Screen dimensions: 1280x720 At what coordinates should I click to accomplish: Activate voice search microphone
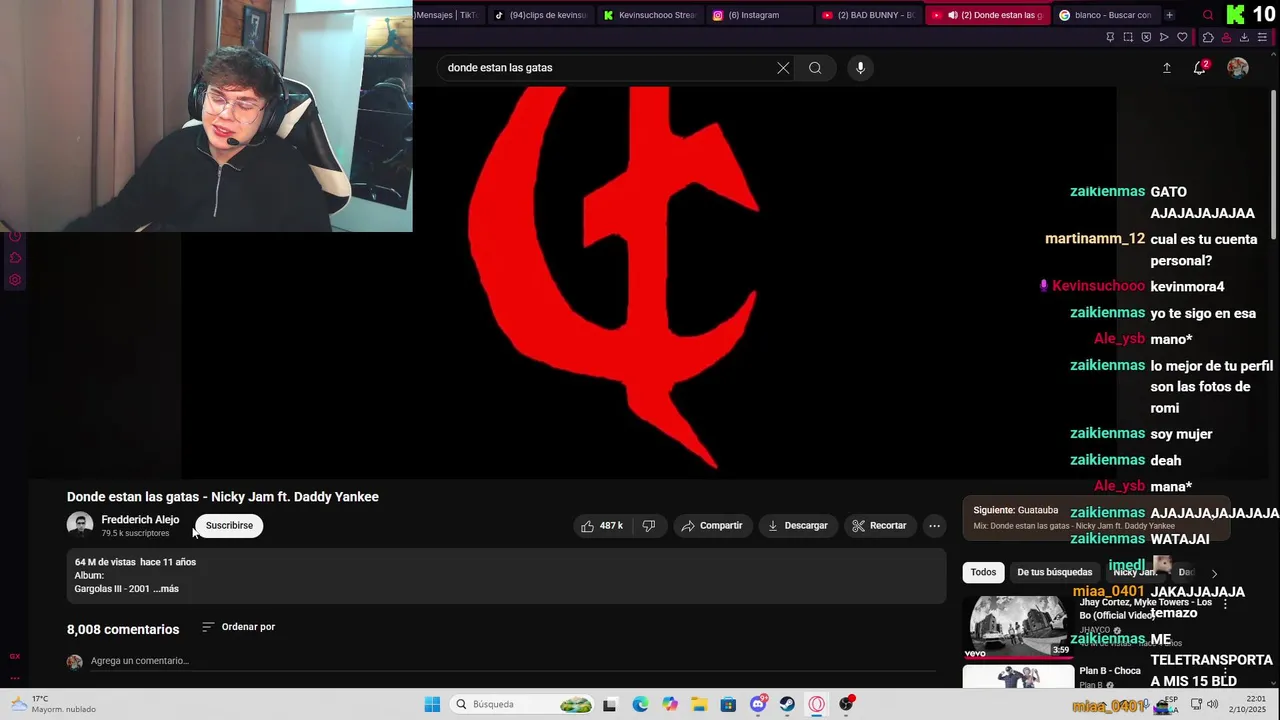(x=860, y=68)
